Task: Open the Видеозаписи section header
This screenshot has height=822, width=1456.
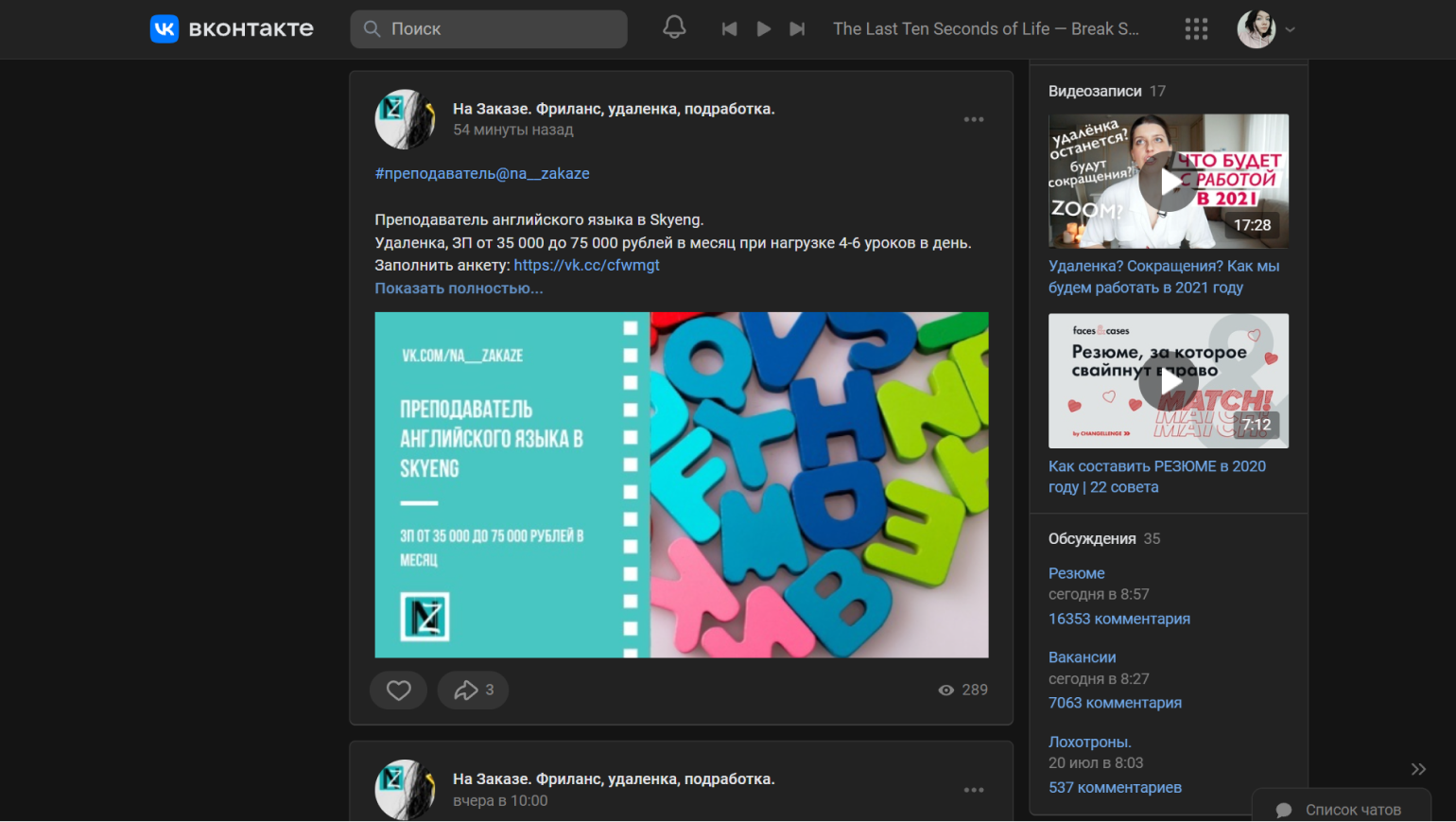Action: 1095,92
